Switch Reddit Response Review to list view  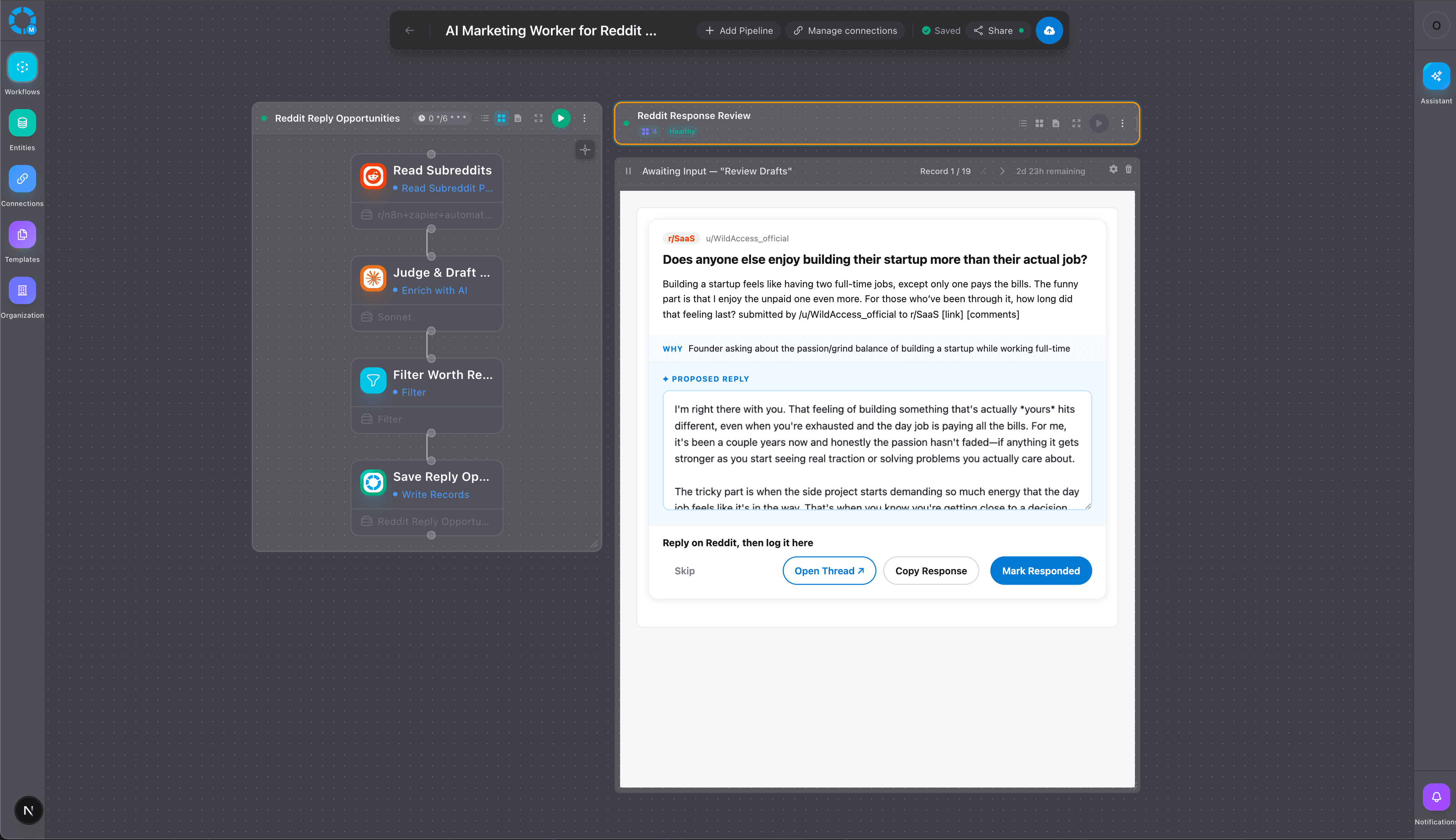[1022, 124]
